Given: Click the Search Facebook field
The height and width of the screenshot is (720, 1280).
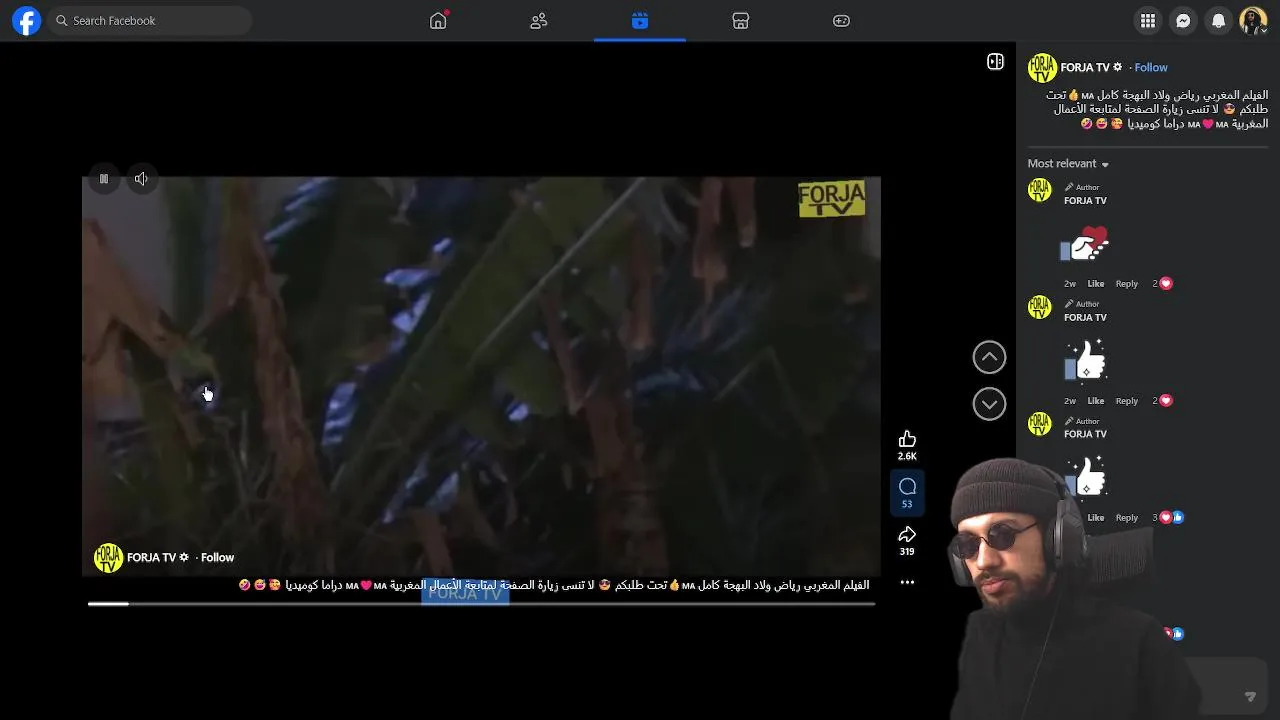Looking at the screenshot, I should point(150,20).
